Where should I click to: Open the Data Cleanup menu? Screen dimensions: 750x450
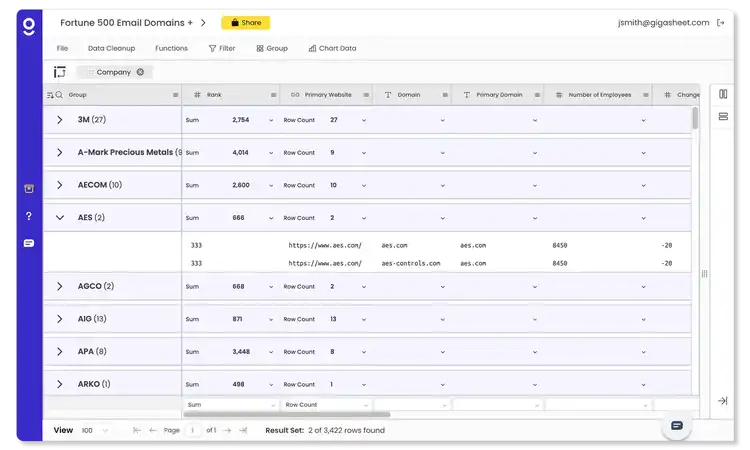pyautogui.click(x=111, y=48)
